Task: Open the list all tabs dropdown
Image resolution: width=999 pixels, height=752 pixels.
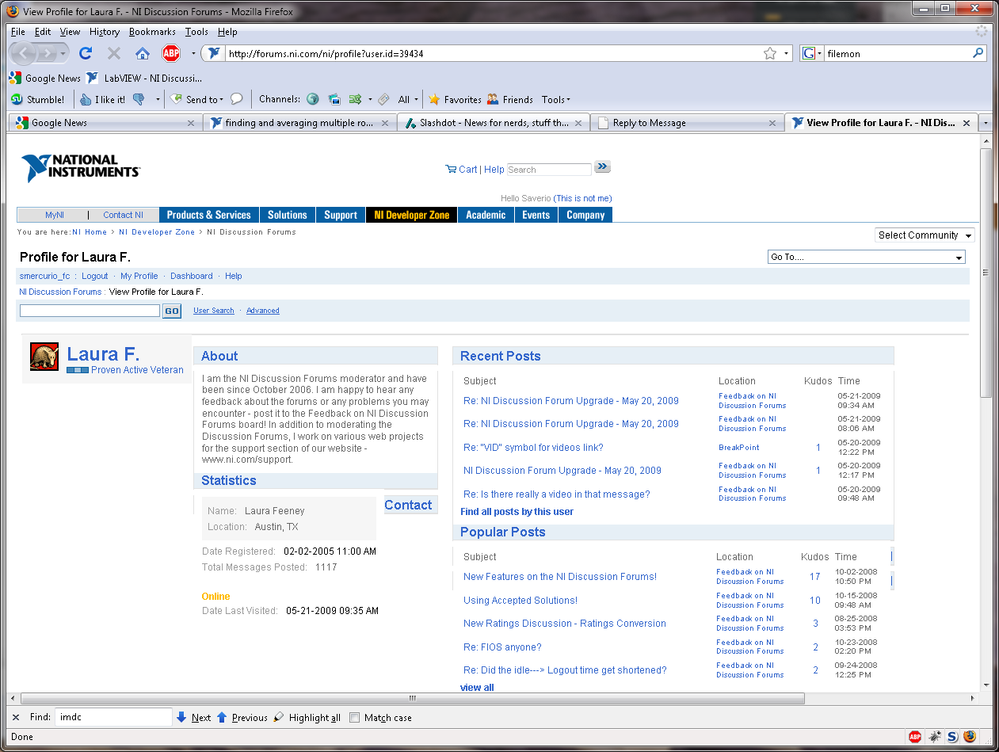Action: [985, 122]
